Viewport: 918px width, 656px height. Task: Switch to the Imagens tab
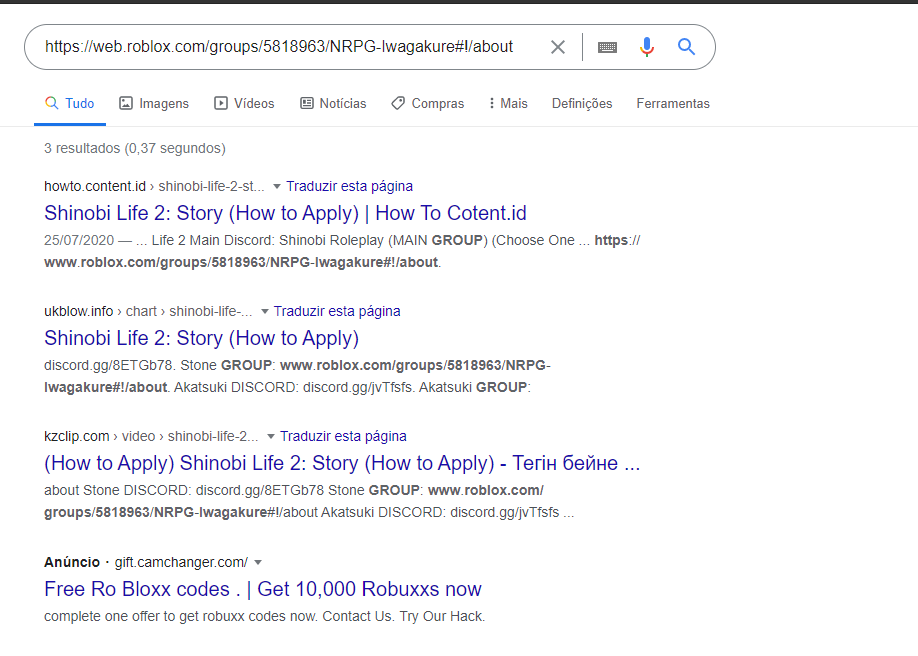(154, 103)
